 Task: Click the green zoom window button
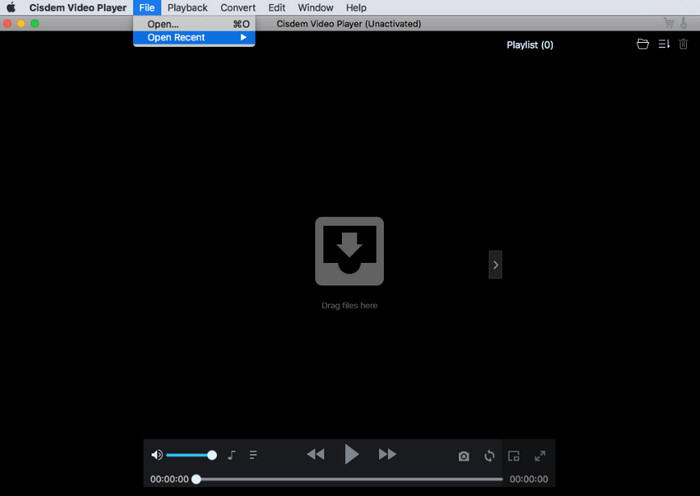tap(35, 24)
